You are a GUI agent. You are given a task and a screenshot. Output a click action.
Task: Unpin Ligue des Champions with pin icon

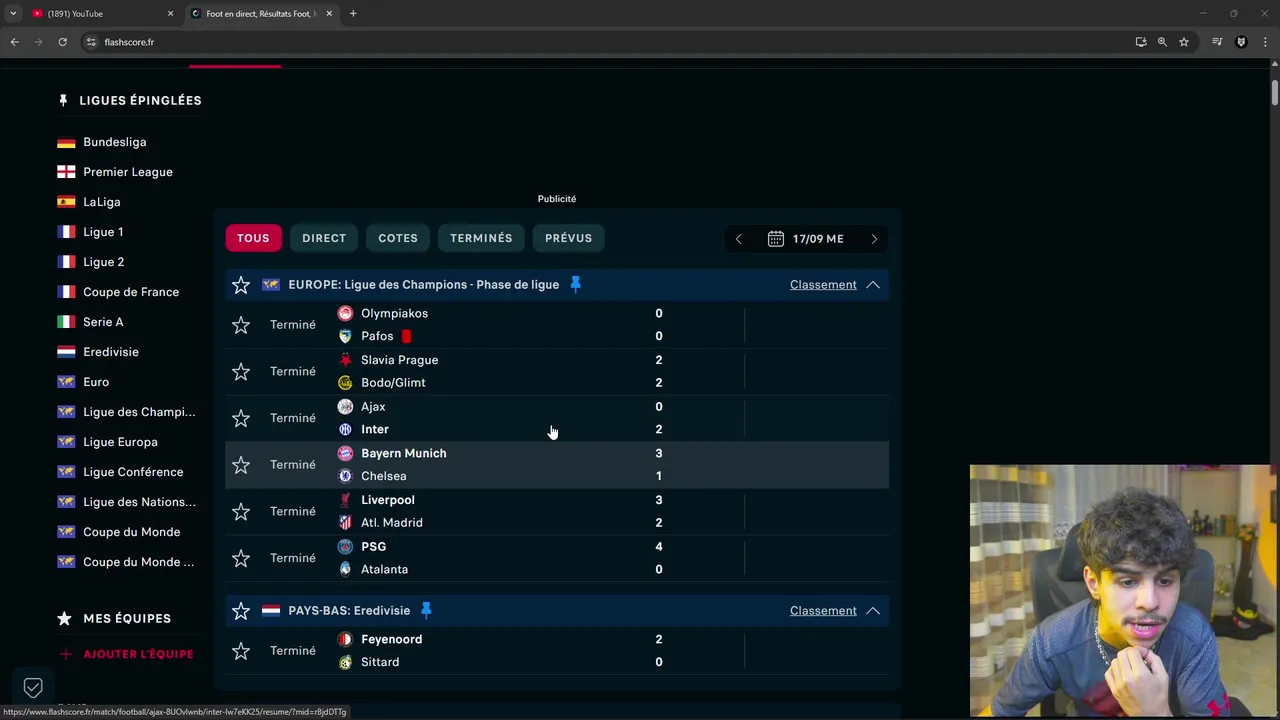[575, 285]
